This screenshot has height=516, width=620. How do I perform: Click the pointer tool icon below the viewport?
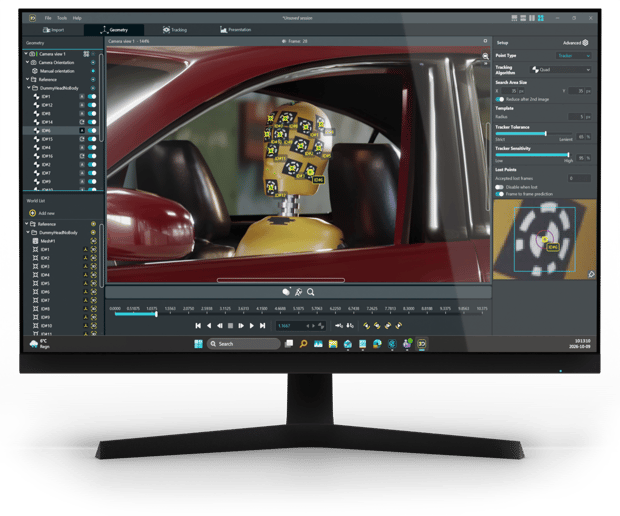(299, 292)
